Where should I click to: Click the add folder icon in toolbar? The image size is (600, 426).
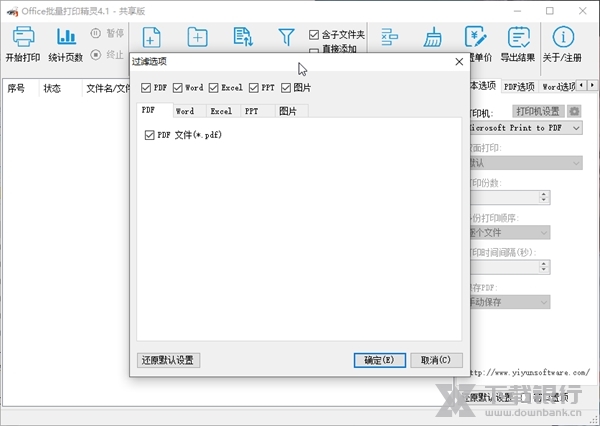click(197, 37)
